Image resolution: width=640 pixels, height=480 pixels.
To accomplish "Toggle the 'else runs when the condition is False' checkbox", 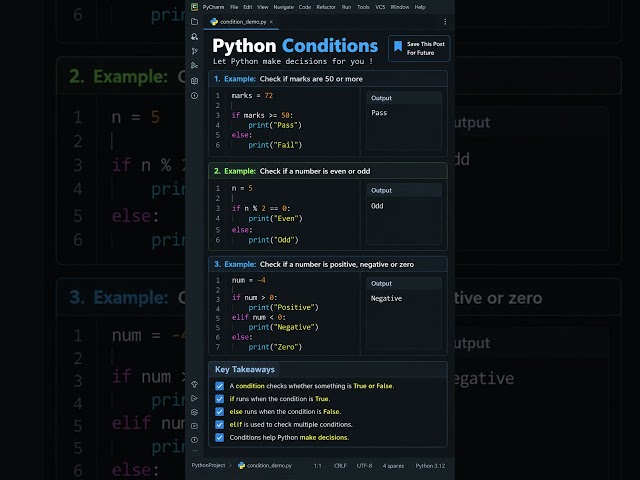I will click(x=220, y=411).
